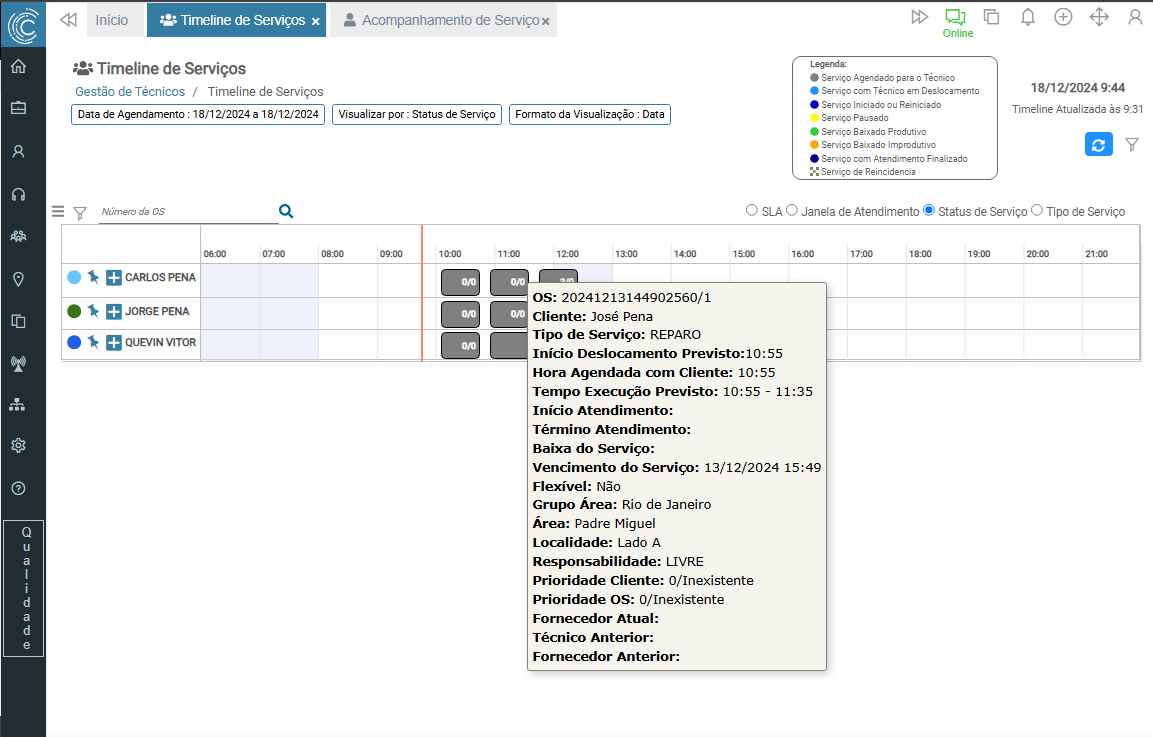Follow the Gestão de Técnicos breadcrumb link
This screenshot has height=737, width=1153.
[130, 91]
